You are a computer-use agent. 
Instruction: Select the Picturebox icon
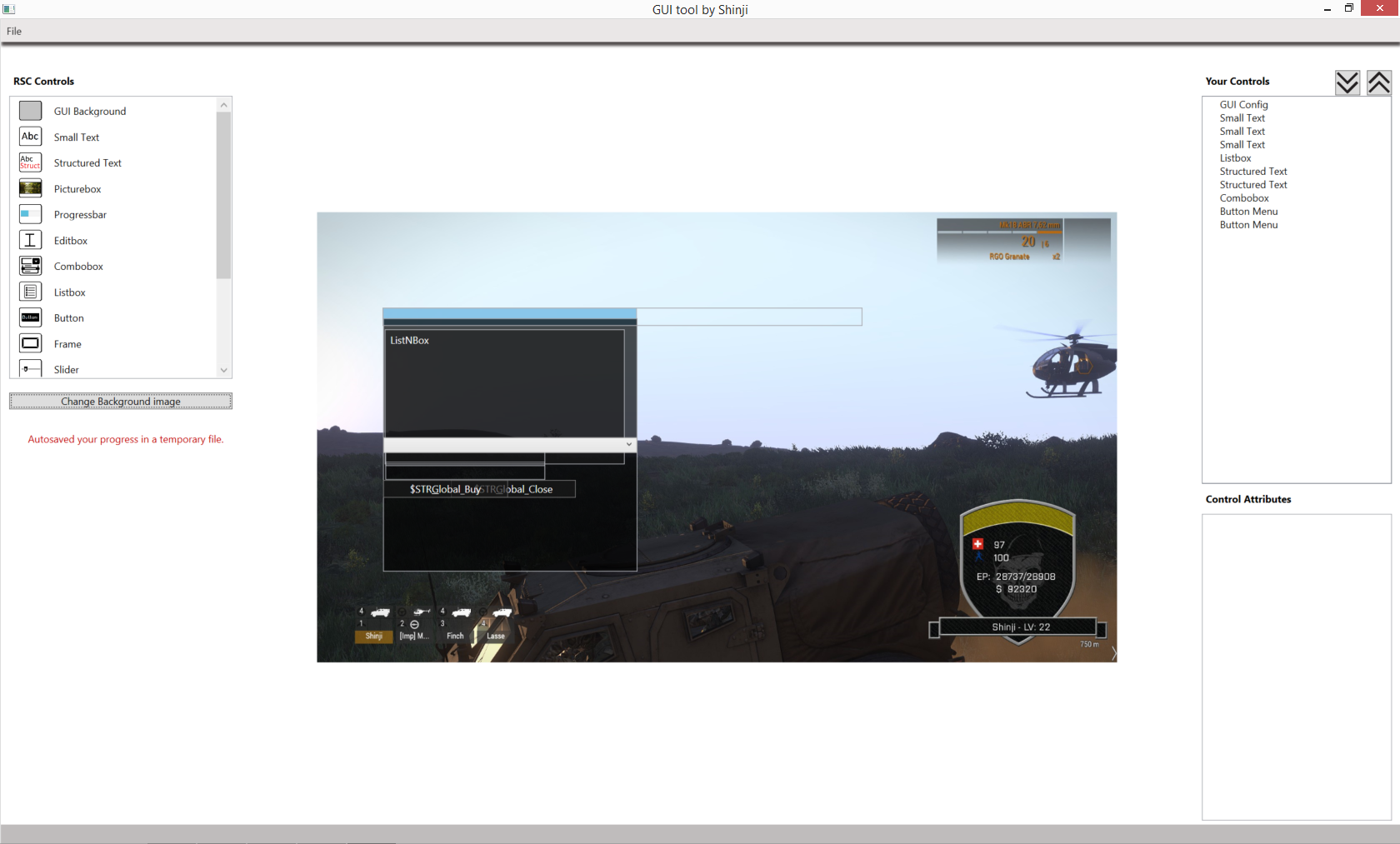click(30, 188)
